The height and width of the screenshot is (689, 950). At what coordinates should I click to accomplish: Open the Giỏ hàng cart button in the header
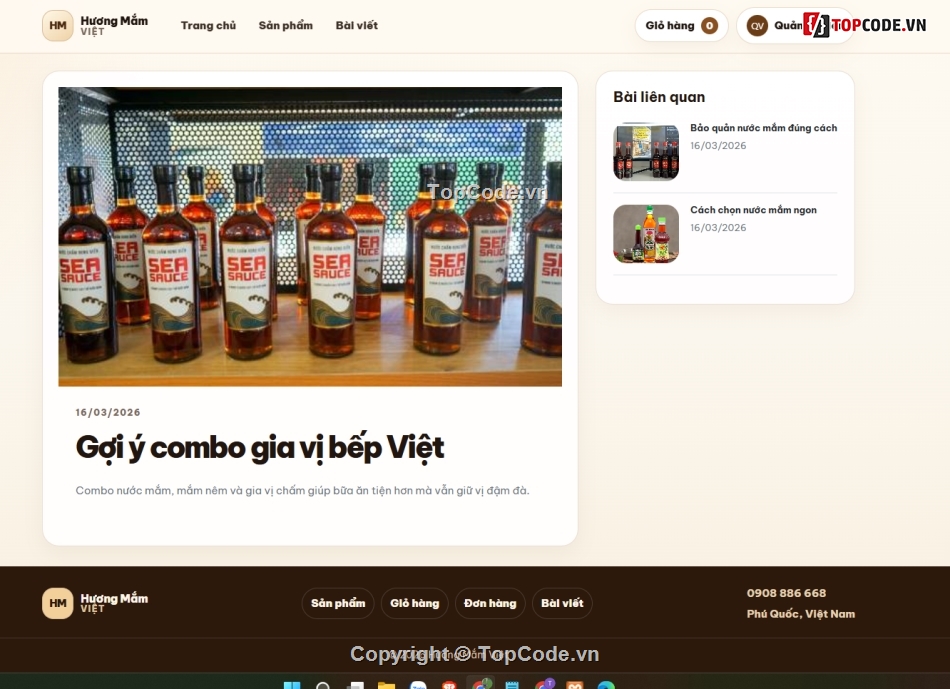[x=681, y=25]
